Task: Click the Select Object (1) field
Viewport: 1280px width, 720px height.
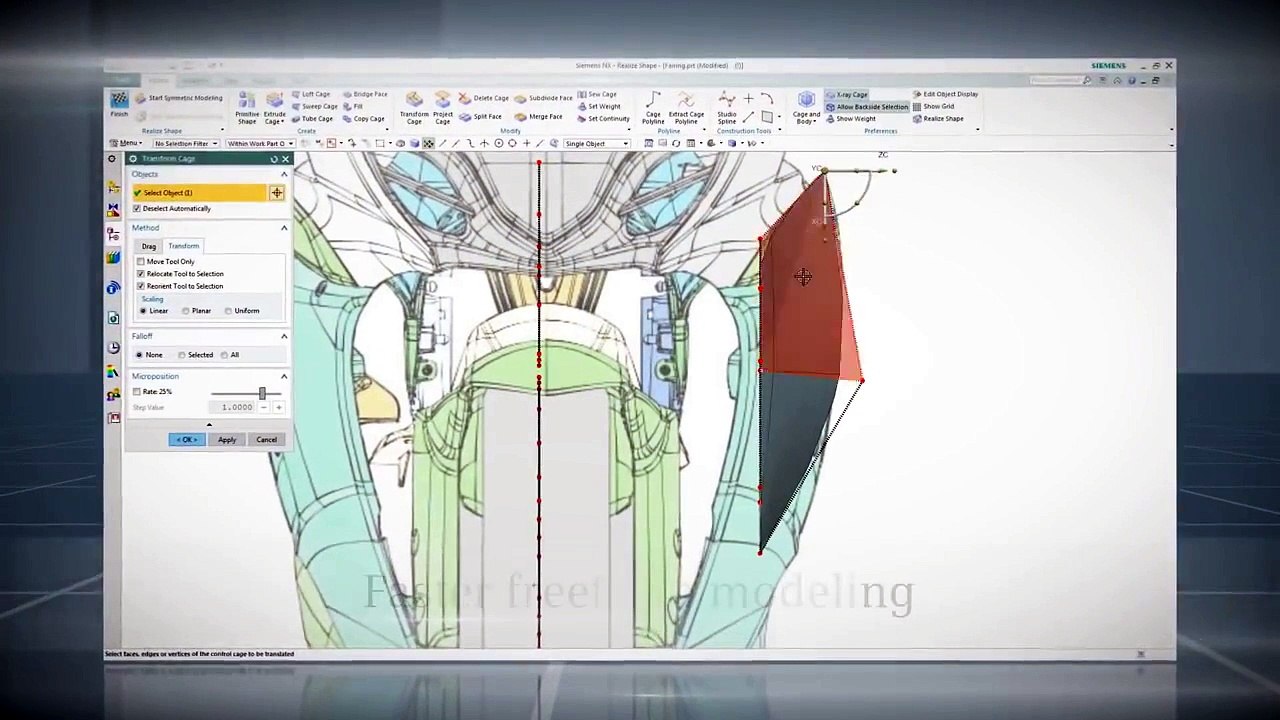Action: pos(200,192)
